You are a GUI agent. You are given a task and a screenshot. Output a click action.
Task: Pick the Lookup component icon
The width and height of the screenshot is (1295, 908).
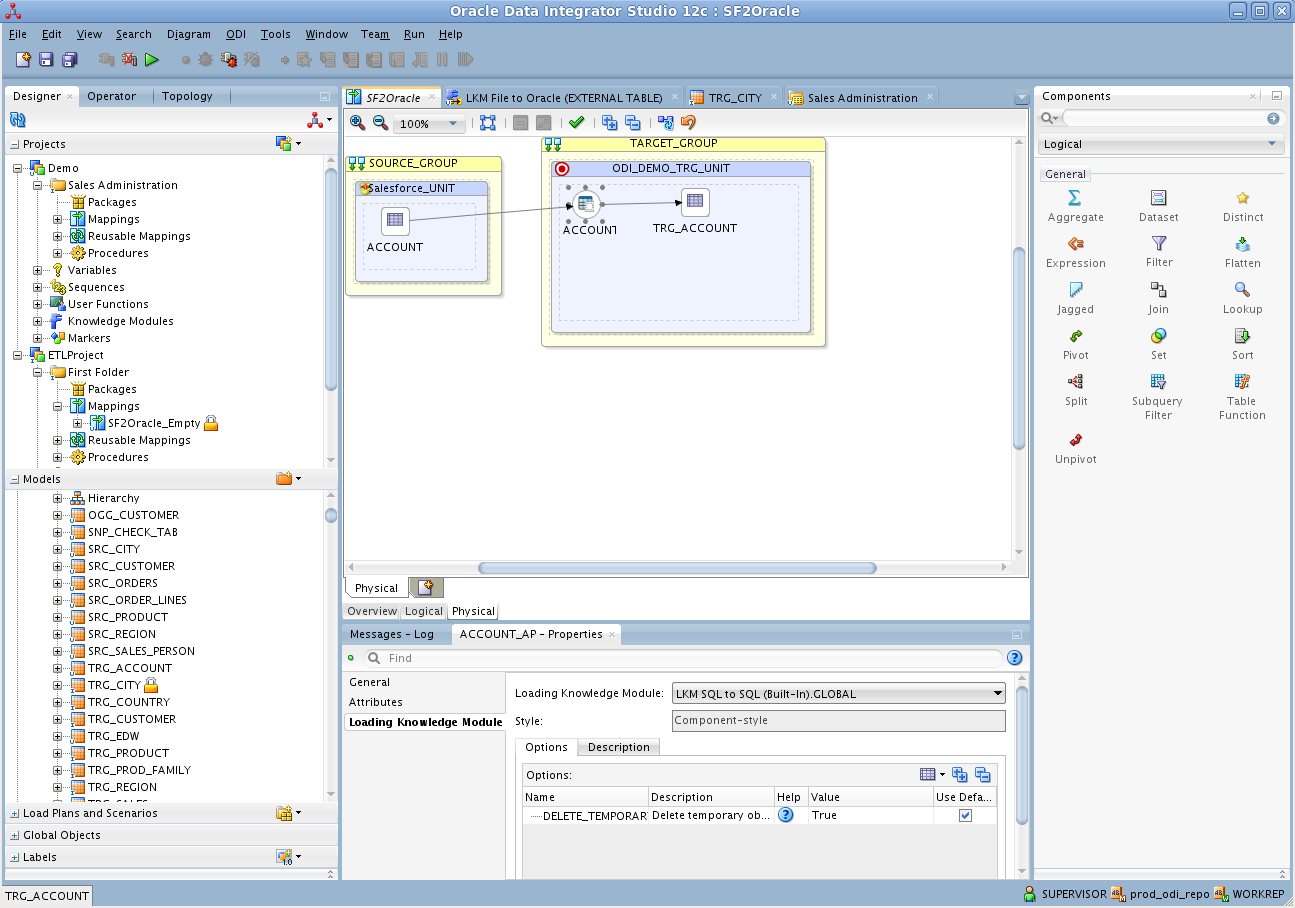click(x=1242, y=290)
